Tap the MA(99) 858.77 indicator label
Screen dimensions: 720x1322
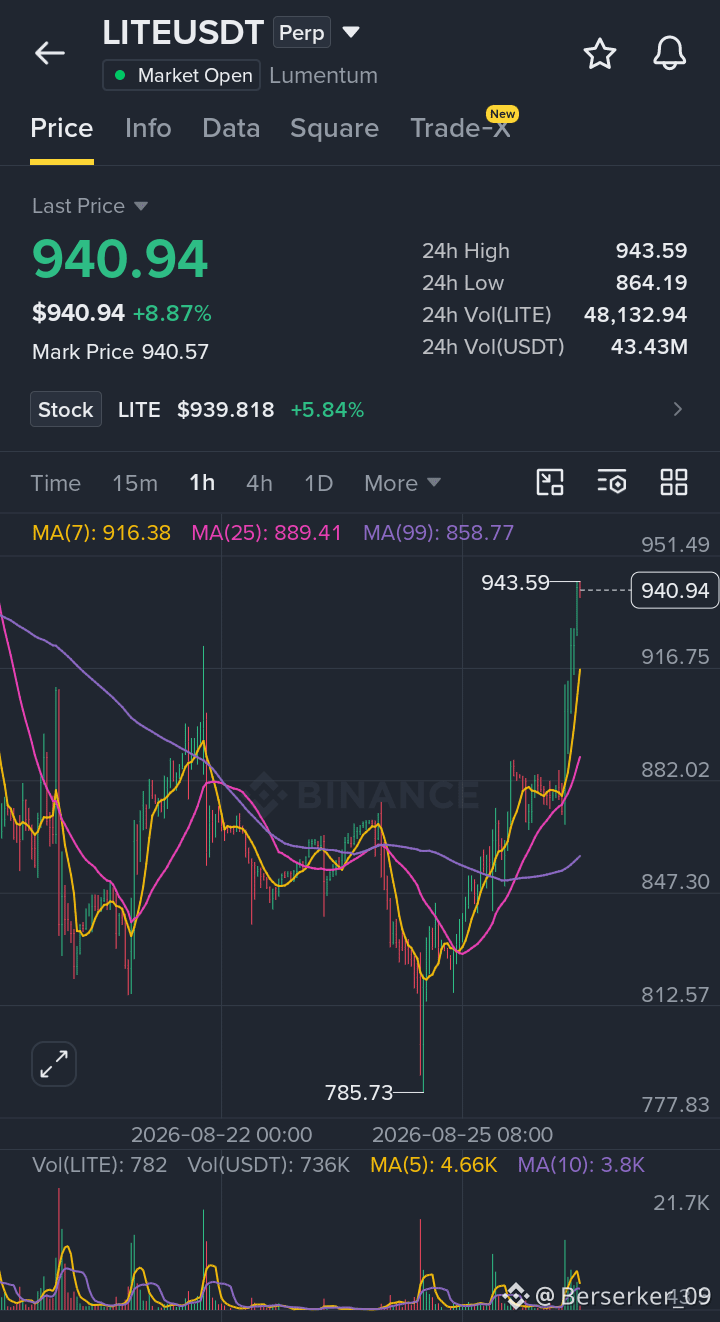click(438, 533)
